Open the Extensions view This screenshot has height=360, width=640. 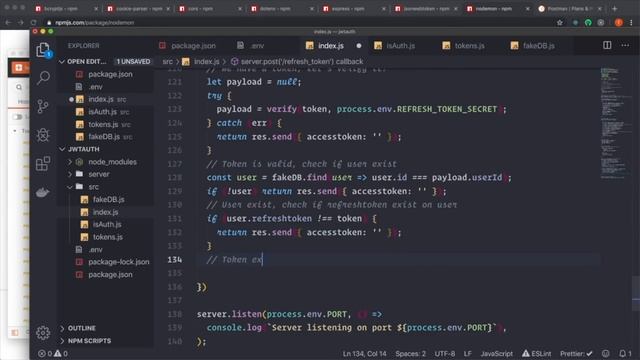pyautogui.click(x=43, y=164)
